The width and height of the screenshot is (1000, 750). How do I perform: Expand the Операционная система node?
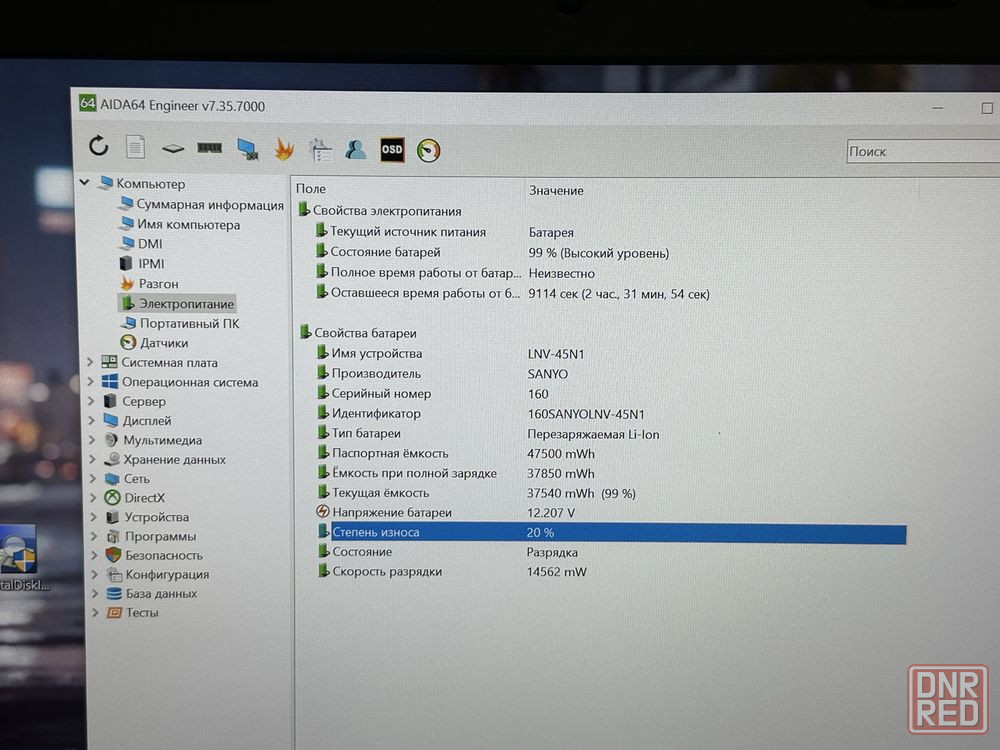(91, 382)
